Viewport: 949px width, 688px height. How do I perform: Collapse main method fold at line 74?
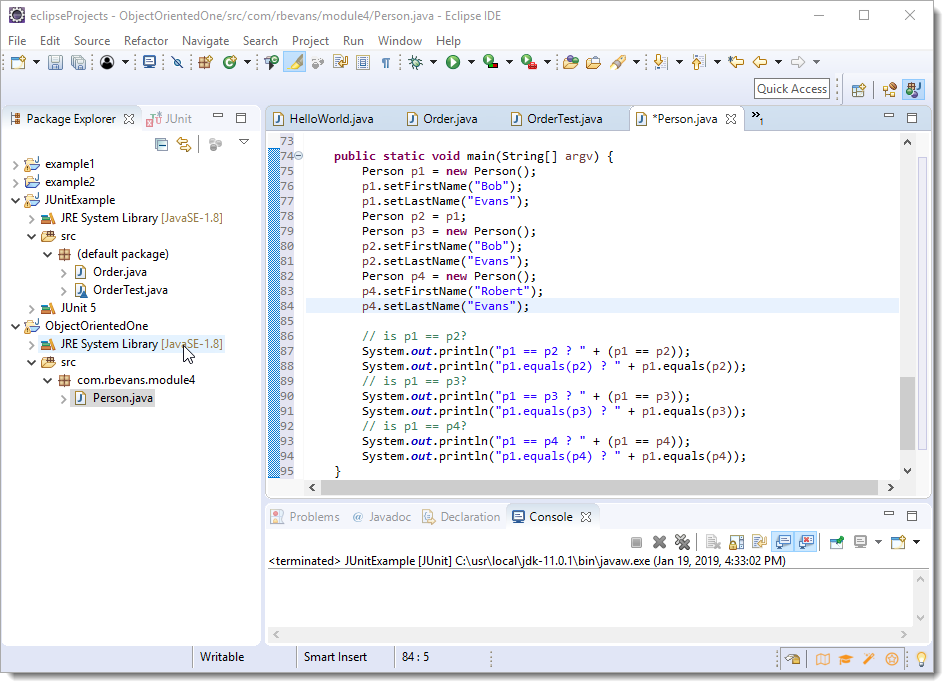click(x=299, y=156)
